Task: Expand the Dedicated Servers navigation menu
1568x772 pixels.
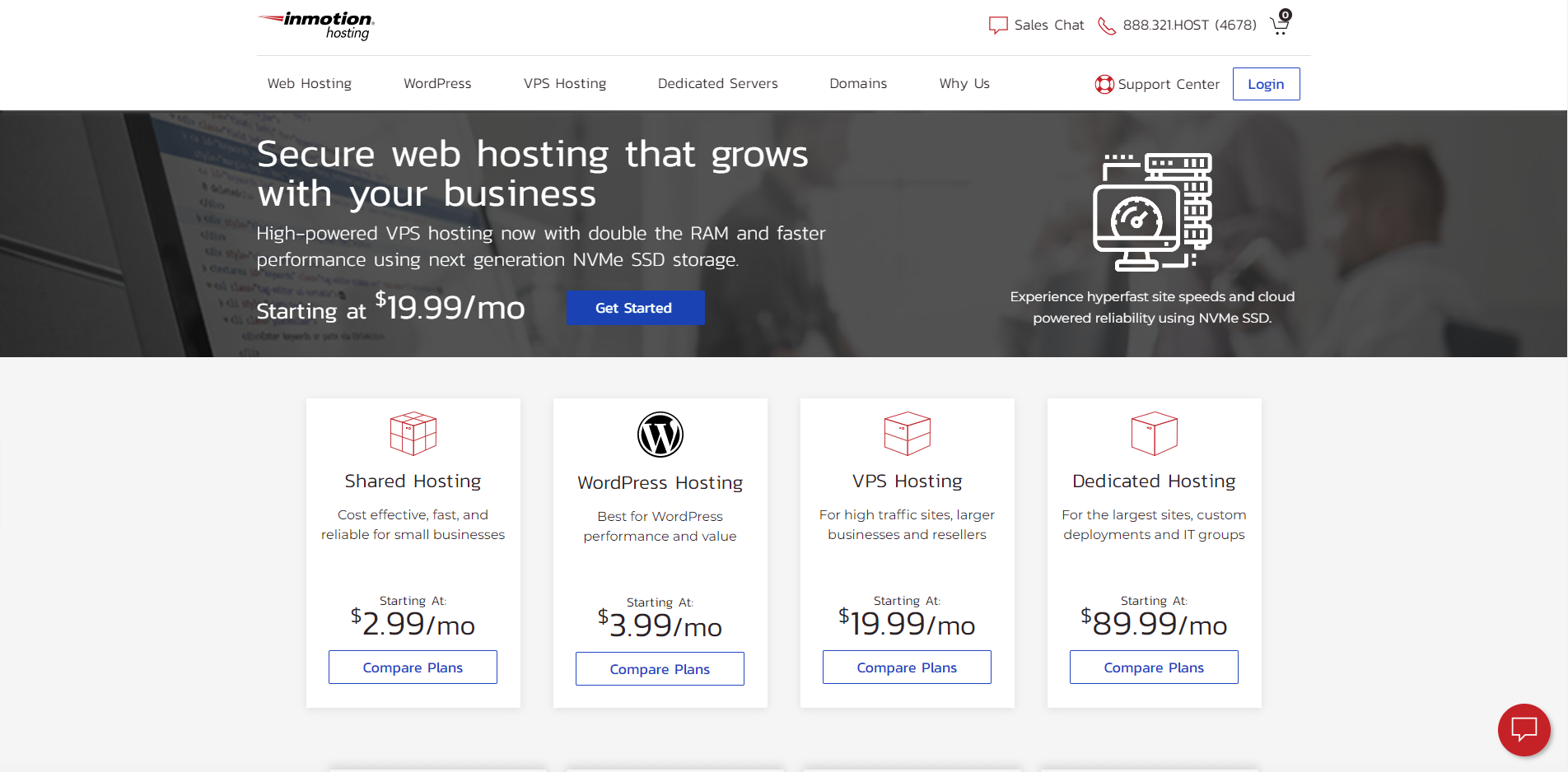Action: [x=717, y=83]
